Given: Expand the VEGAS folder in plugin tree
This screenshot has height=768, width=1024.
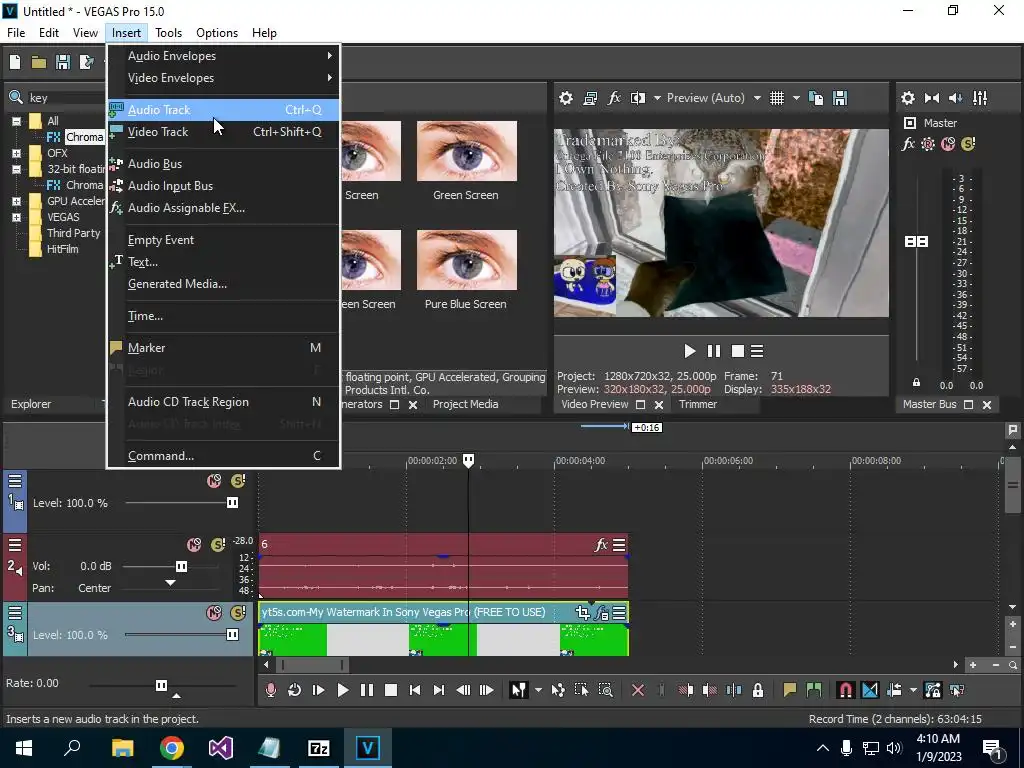Looking at the screenshot, I should pos(16,217).
